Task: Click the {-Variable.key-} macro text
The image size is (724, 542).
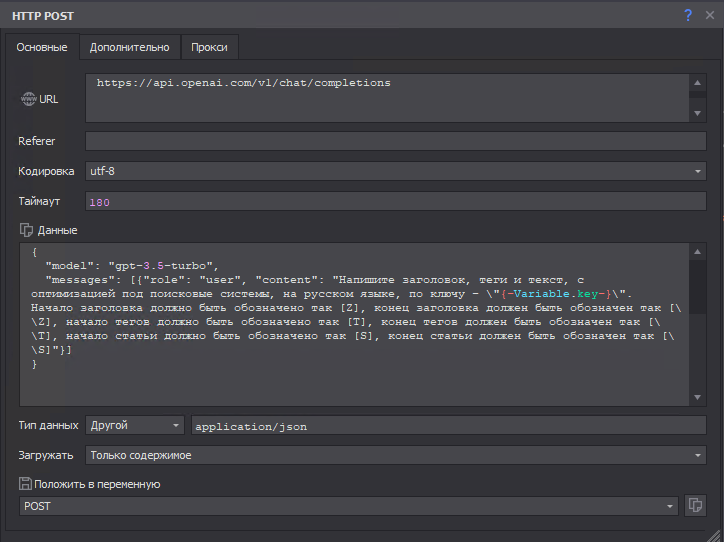Action: click(x=556, y=294)
